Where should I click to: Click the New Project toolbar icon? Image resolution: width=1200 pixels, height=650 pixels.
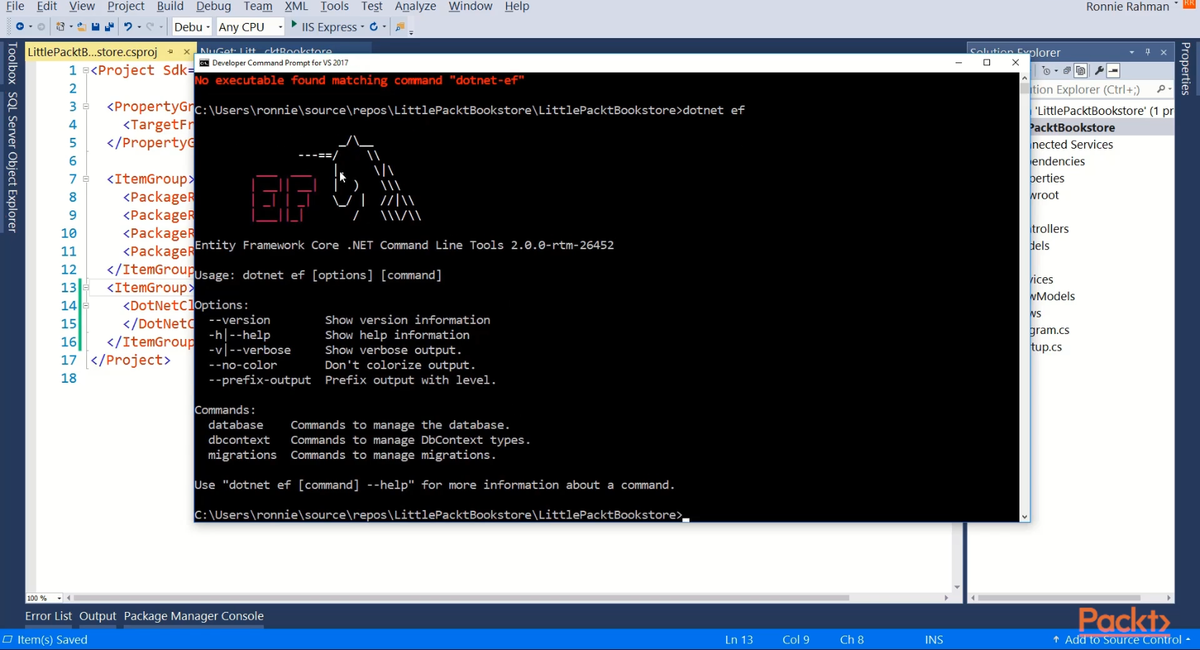[61, 27]
